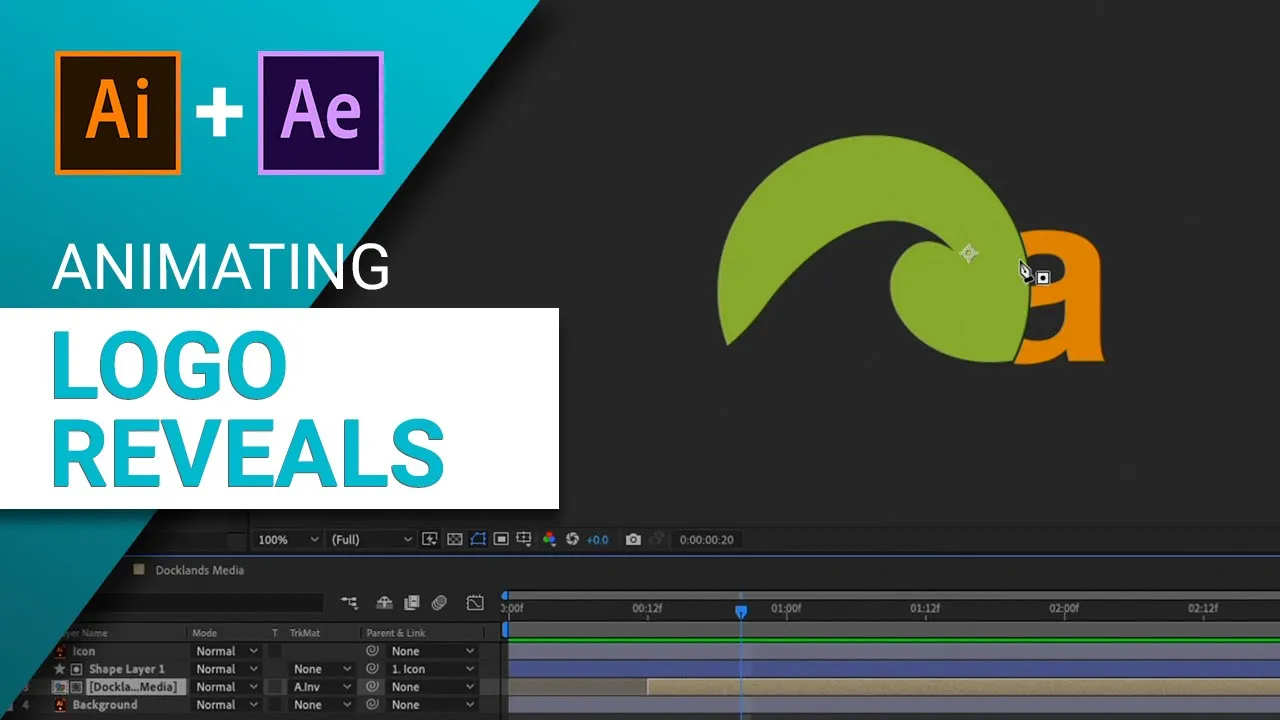Viewport: 1280px width, 720px height.
Task: Click the Show Snapshot icon
Action: click(x=657, y=539)
